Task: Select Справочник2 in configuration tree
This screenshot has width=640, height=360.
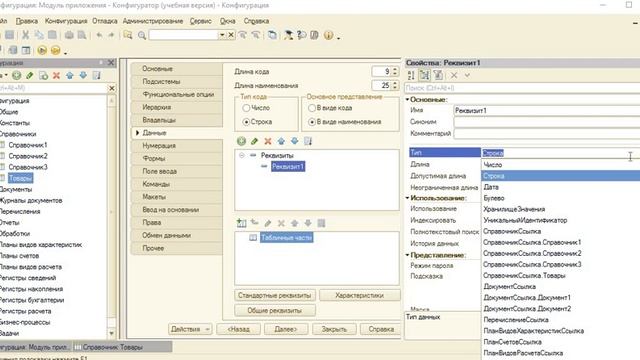Action: pos(28,156)
